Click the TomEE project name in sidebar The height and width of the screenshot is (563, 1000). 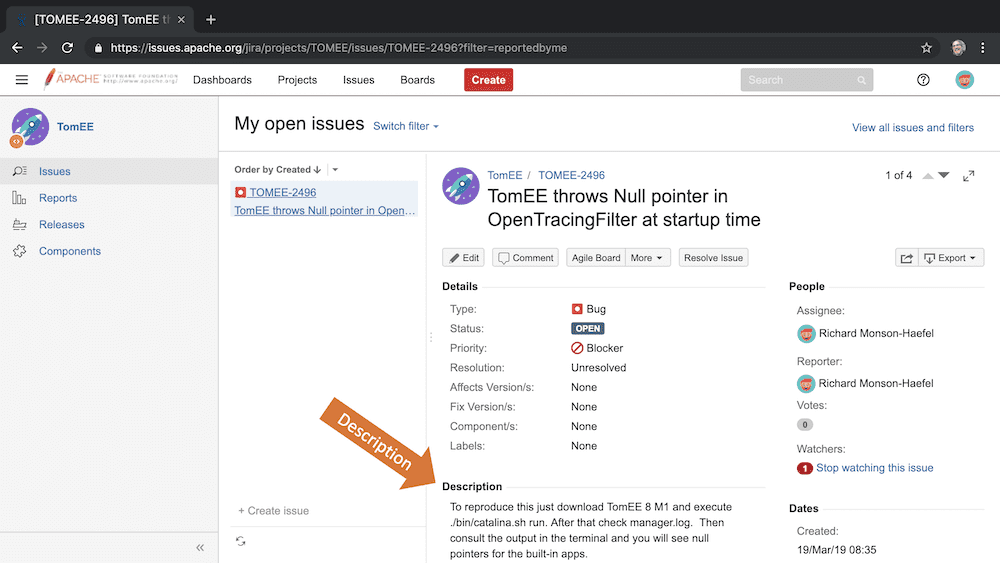pyautogui.click(x=75, y=126)
